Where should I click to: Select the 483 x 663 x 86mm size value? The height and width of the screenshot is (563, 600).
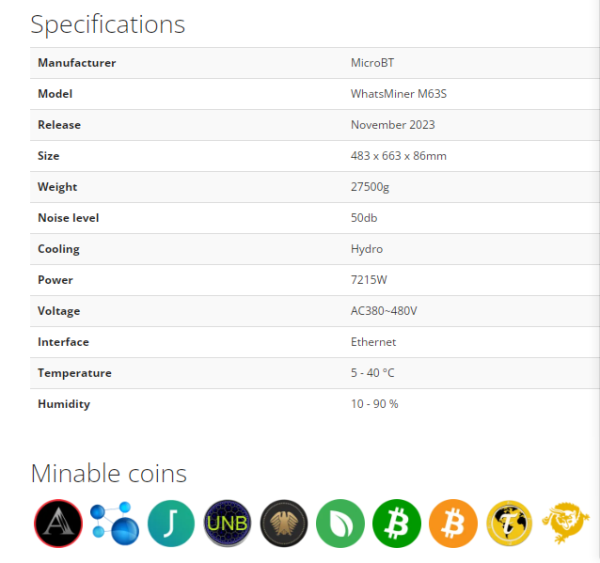[399, 156]
